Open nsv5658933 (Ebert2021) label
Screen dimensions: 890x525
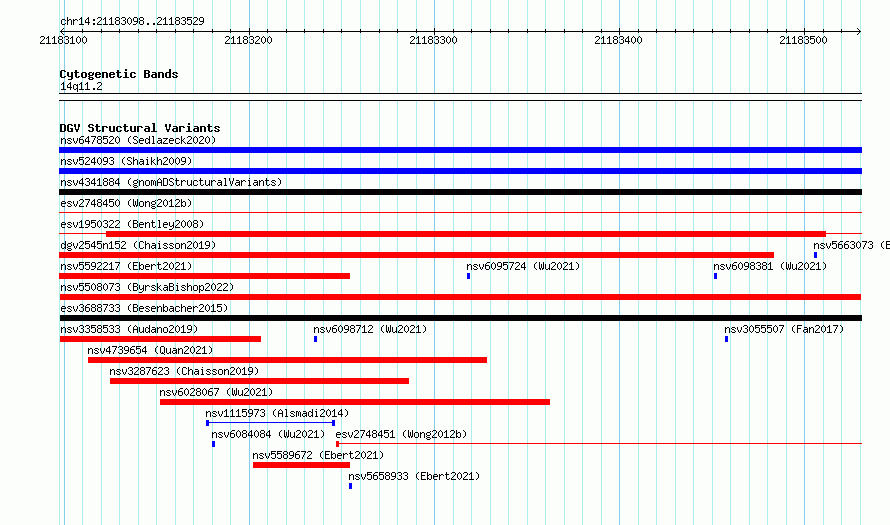[x=414, y=476]
